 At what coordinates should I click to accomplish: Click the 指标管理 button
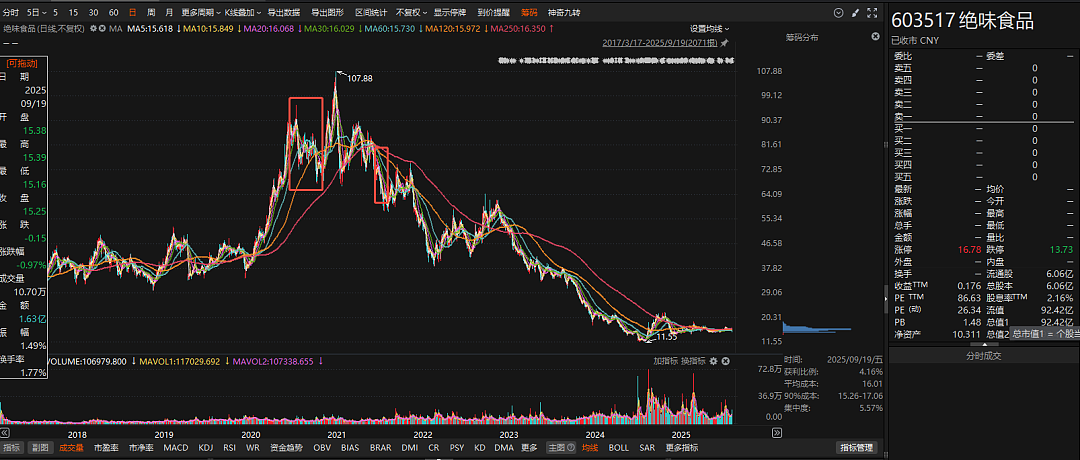coord(856,448)
